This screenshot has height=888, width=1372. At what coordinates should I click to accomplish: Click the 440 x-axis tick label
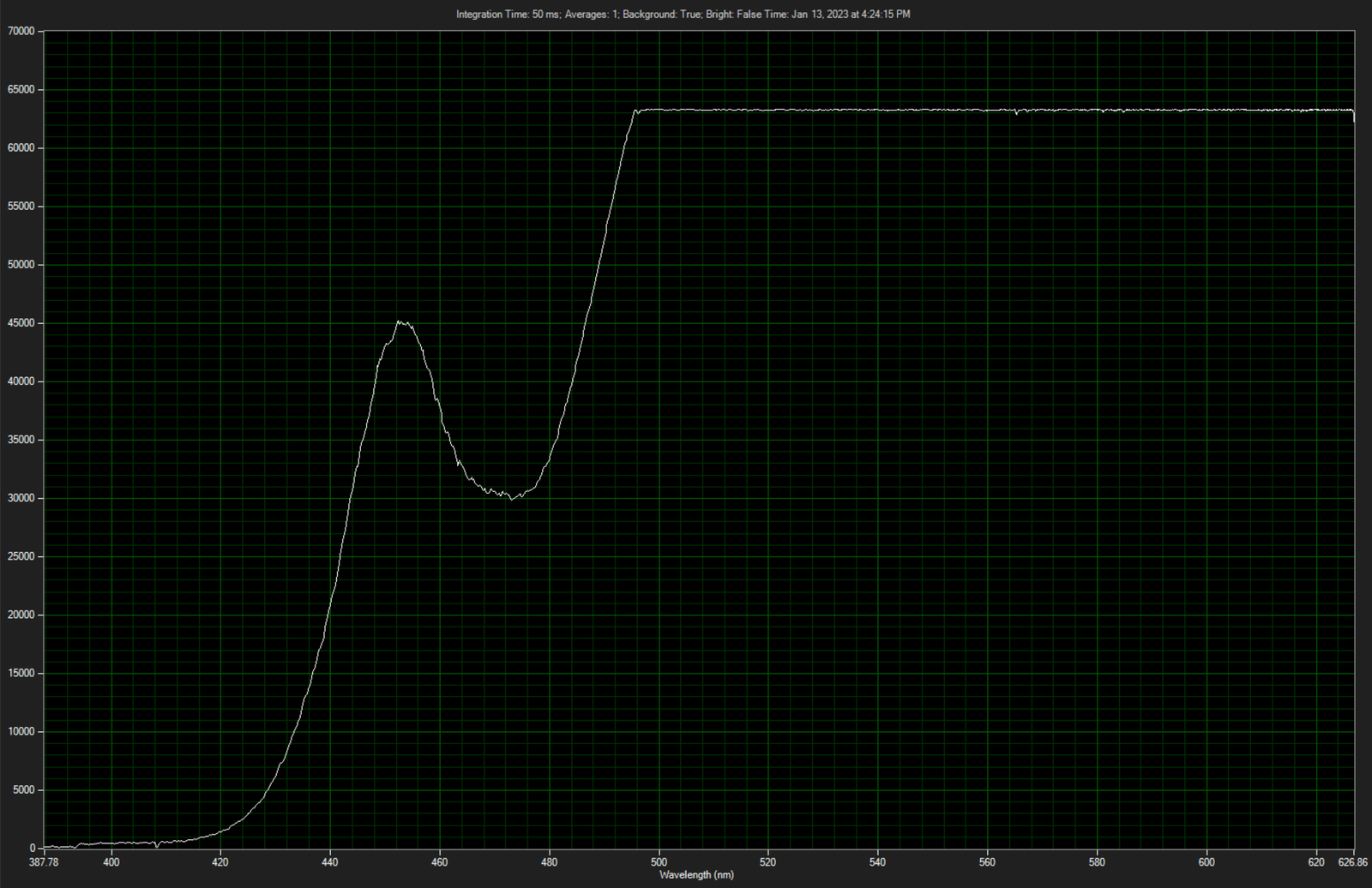330,862
